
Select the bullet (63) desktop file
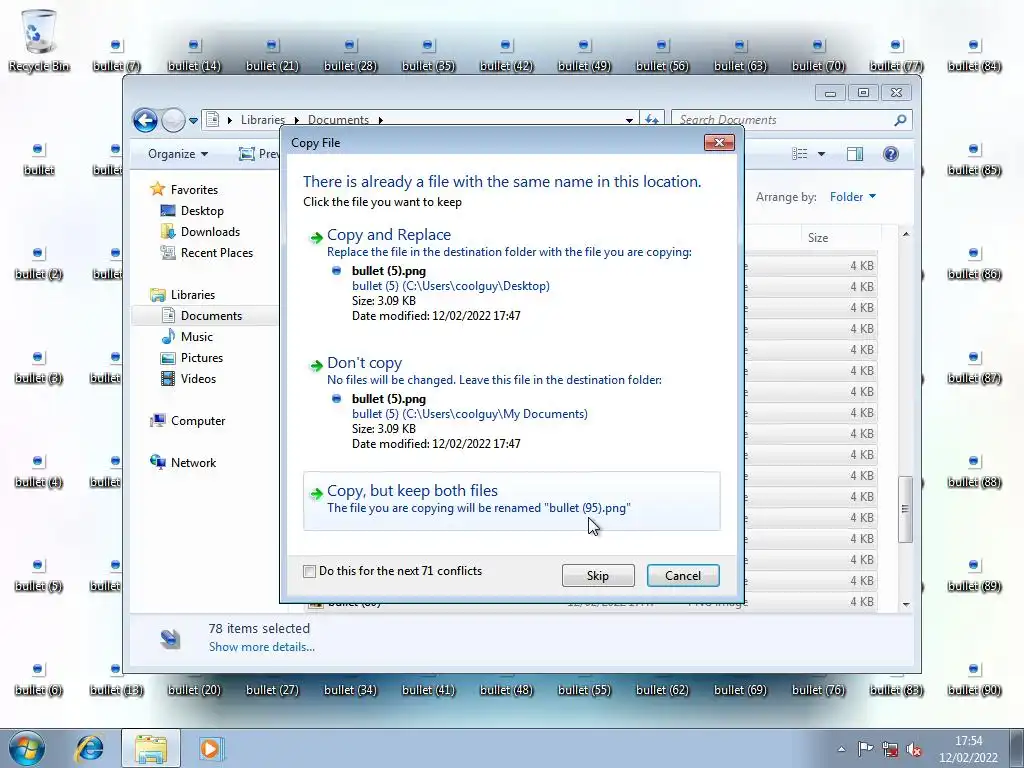click(x=741, y=55)
